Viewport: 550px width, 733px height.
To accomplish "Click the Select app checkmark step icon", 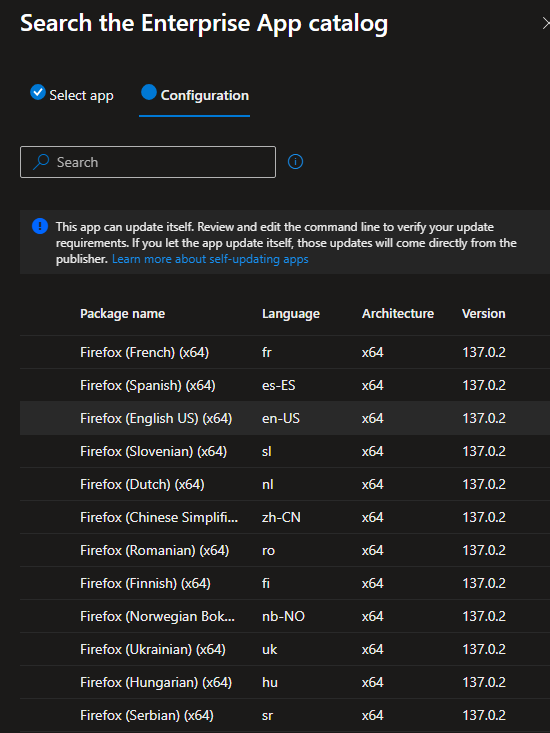I will 38,92.
